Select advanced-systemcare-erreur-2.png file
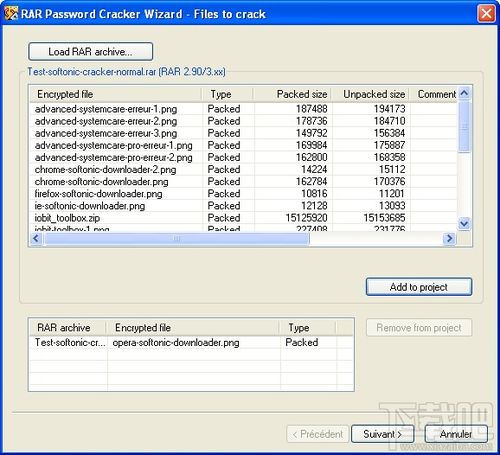The height and width of the screenshot is (455, 500). [106, 121]
